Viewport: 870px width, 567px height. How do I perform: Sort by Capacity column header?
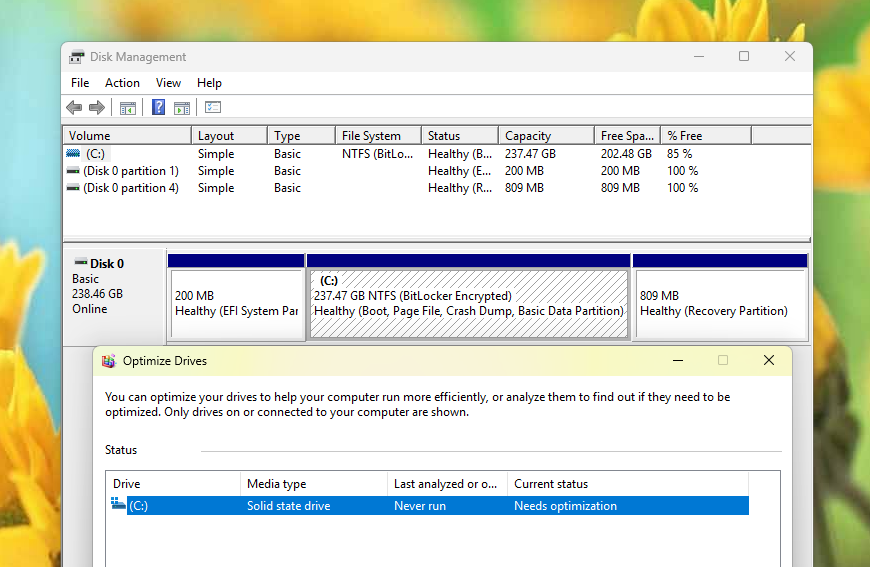pyautogui.click(x=547, y=136)
